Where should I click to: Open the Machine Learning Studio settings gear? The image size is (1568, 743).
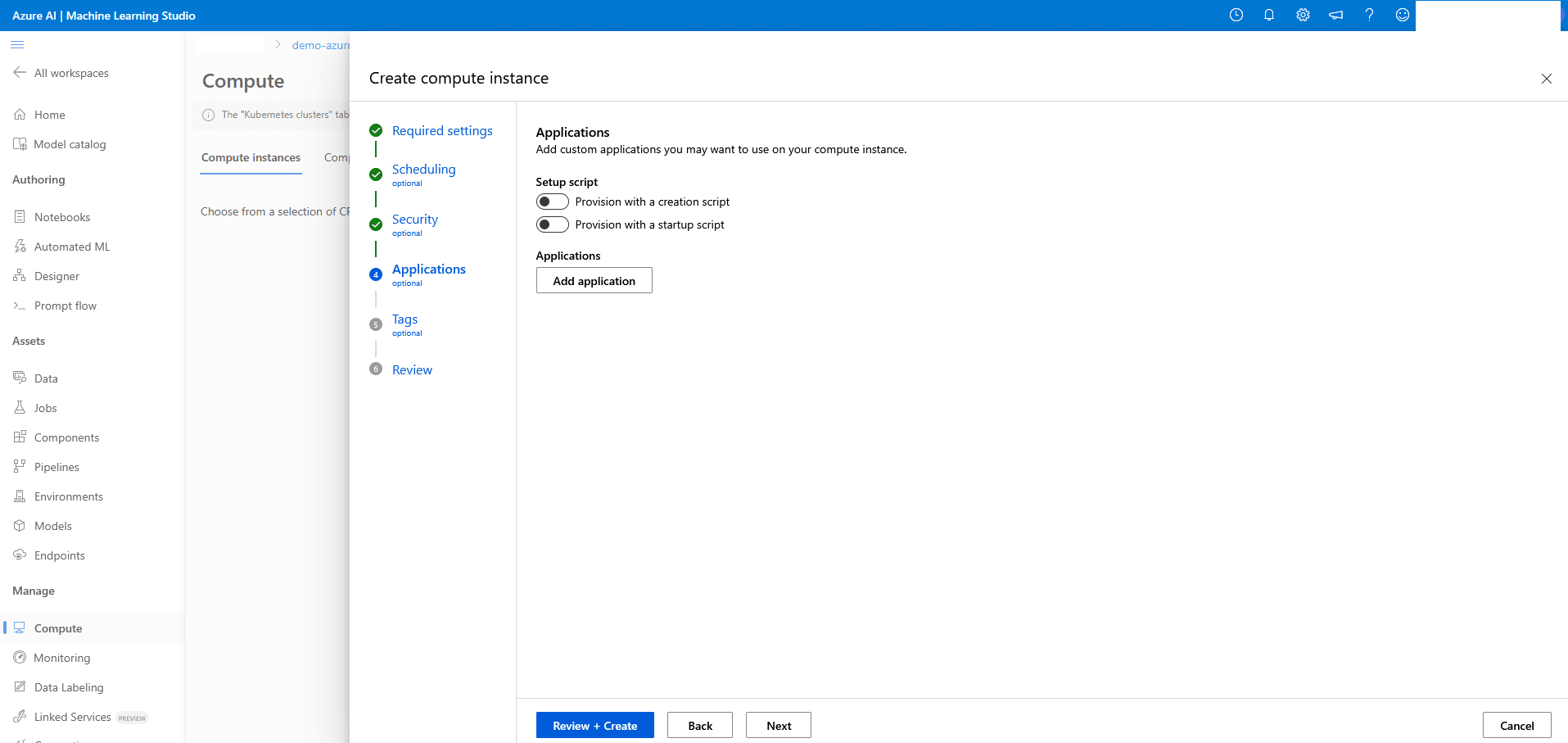point(1303,15)
